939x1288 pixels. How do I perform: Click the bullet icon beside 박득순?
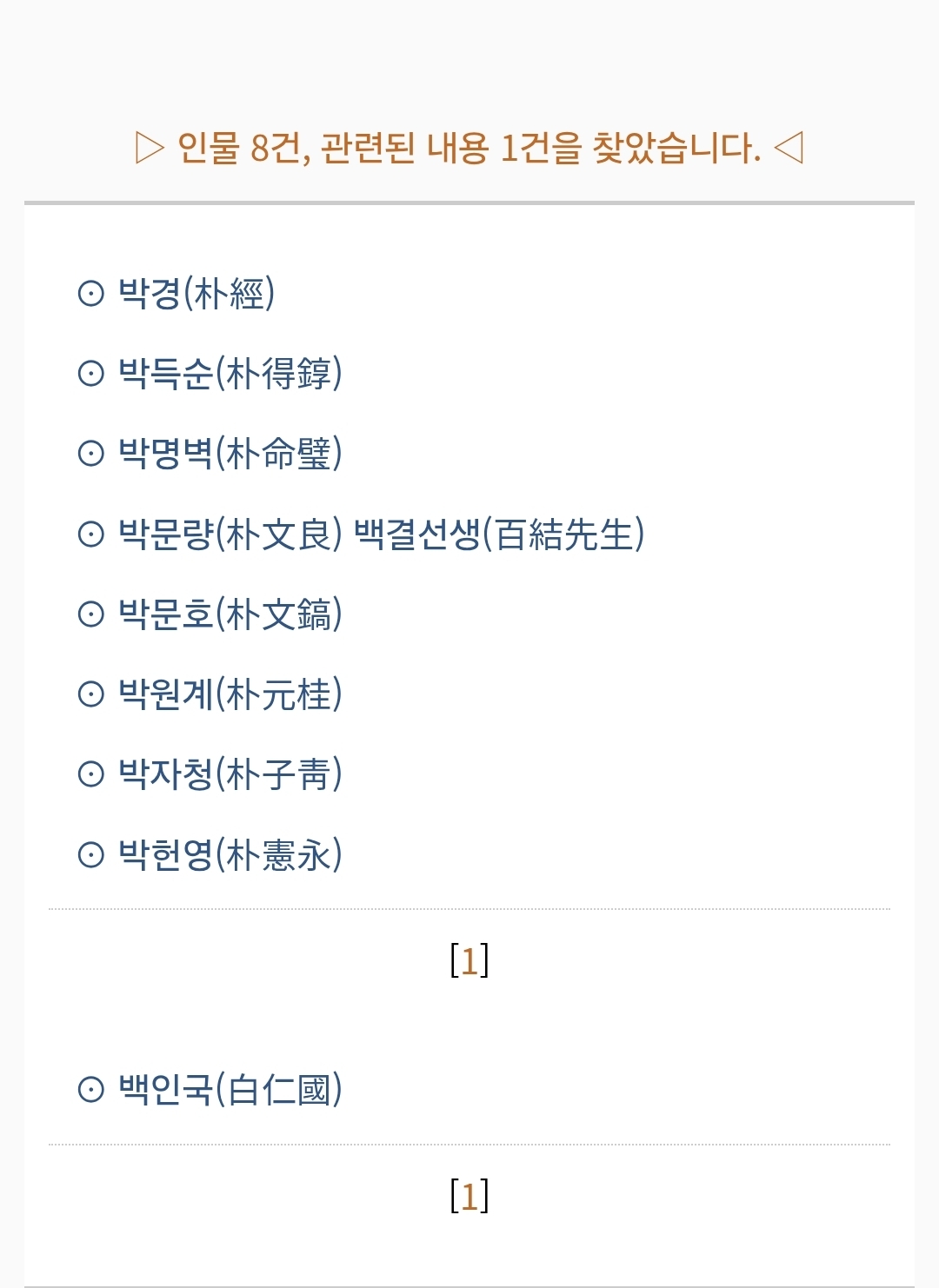point(91,374)
